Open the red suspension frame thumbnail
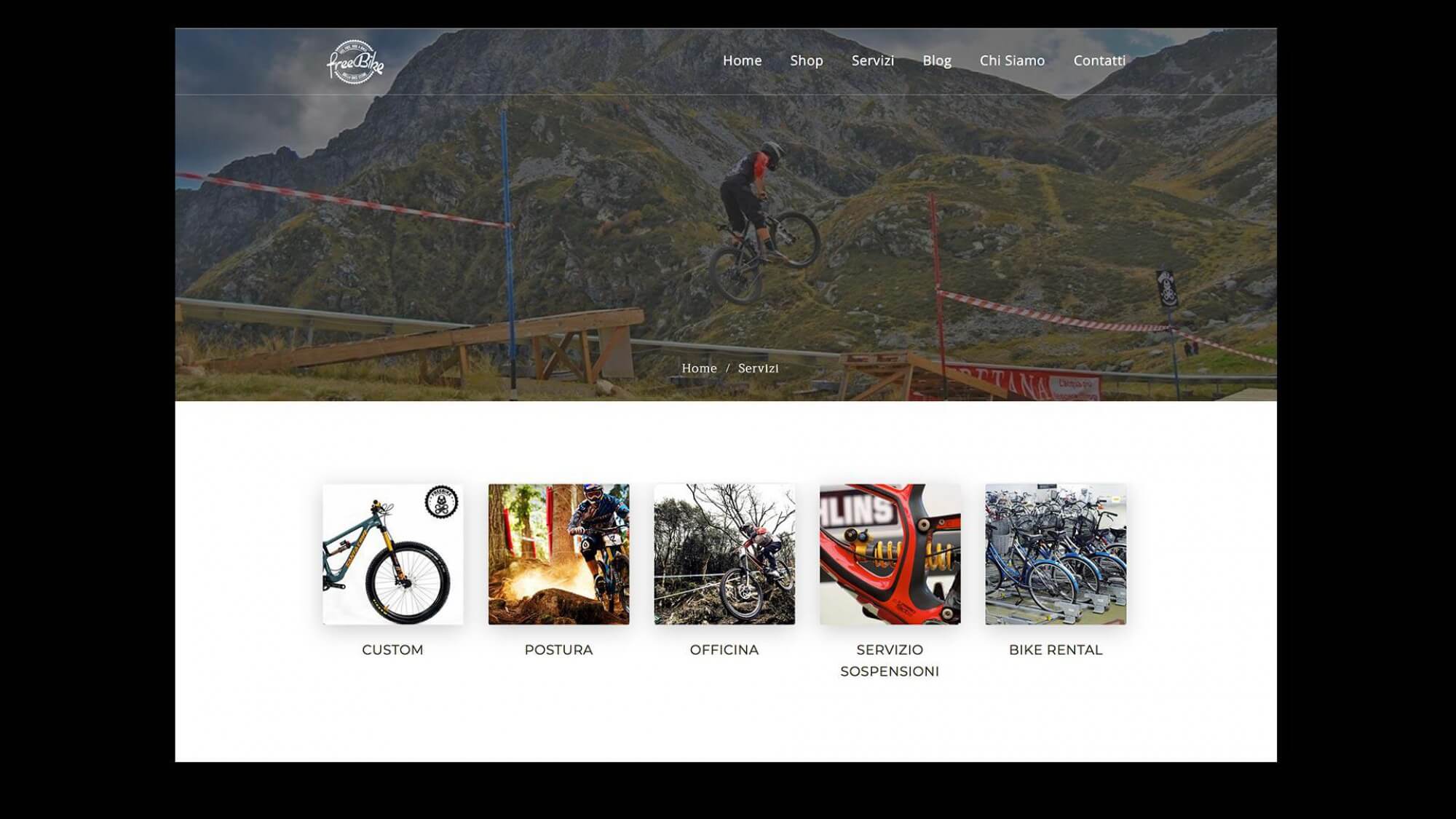 tap(890, 555)
